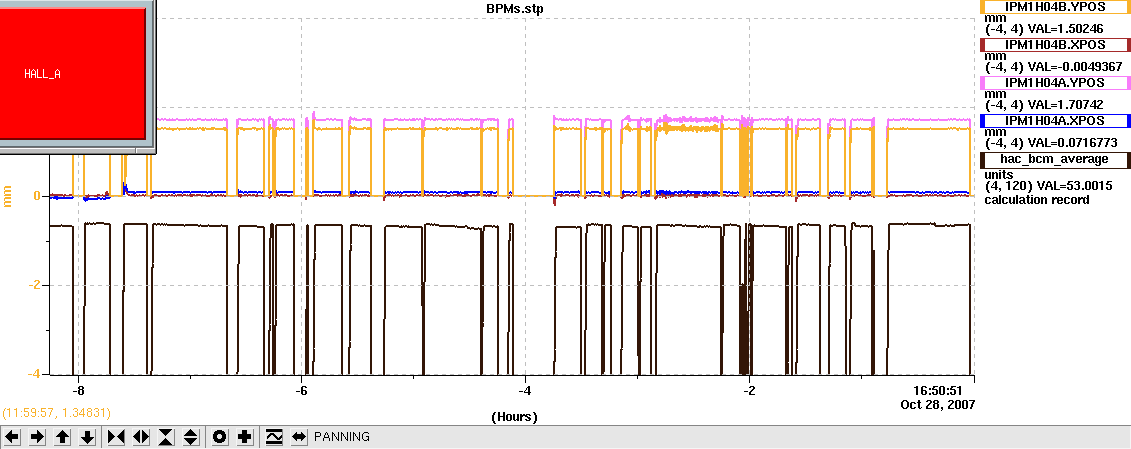Image resolution: width=1131 pixels, height=449 pixels.
Task: Click the orange cursor readout (11:59:57, 1.34831)
Action: (56, 414)
